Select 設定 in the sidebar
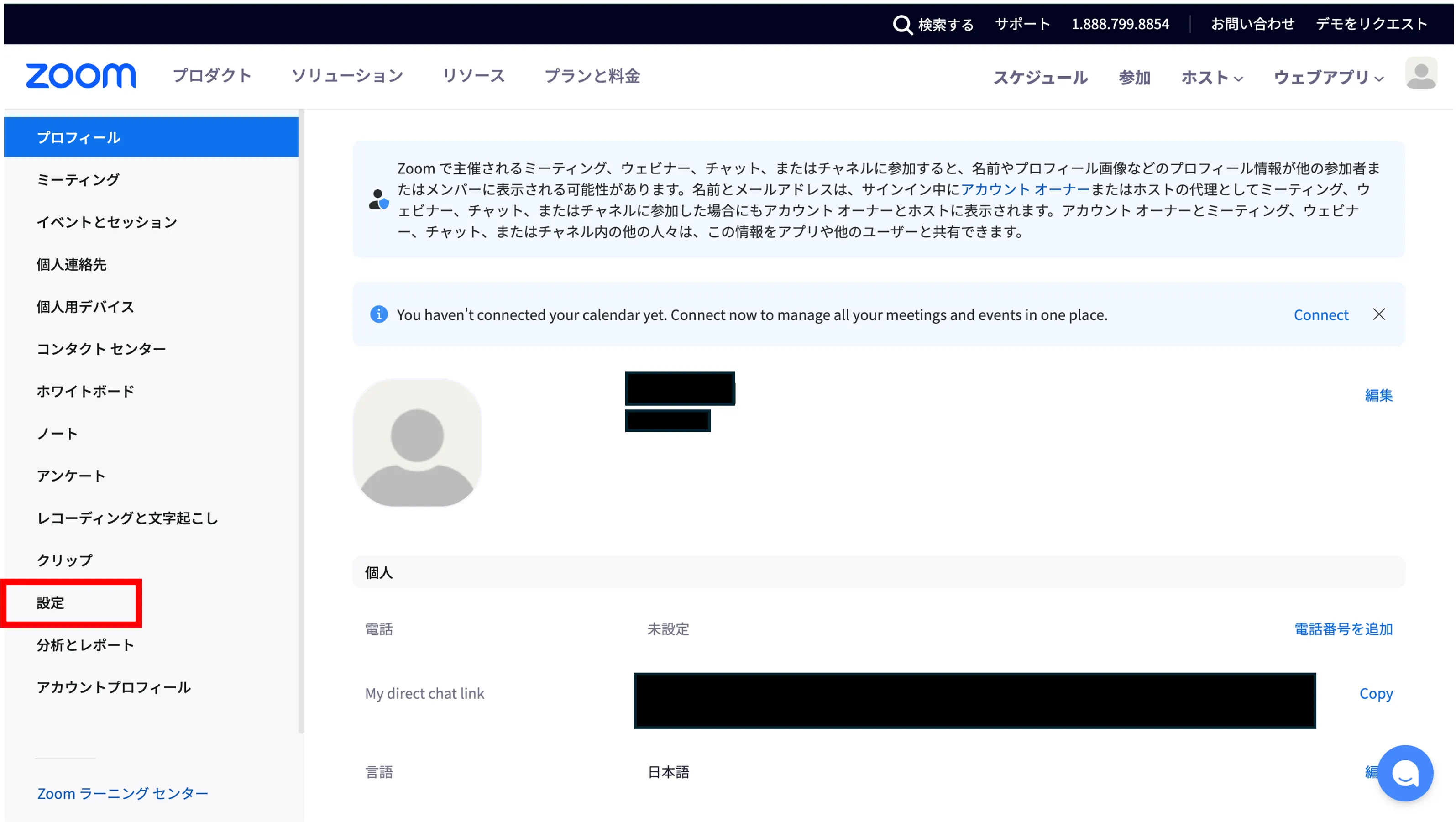The image size is (1456, 822). (51, 602)
